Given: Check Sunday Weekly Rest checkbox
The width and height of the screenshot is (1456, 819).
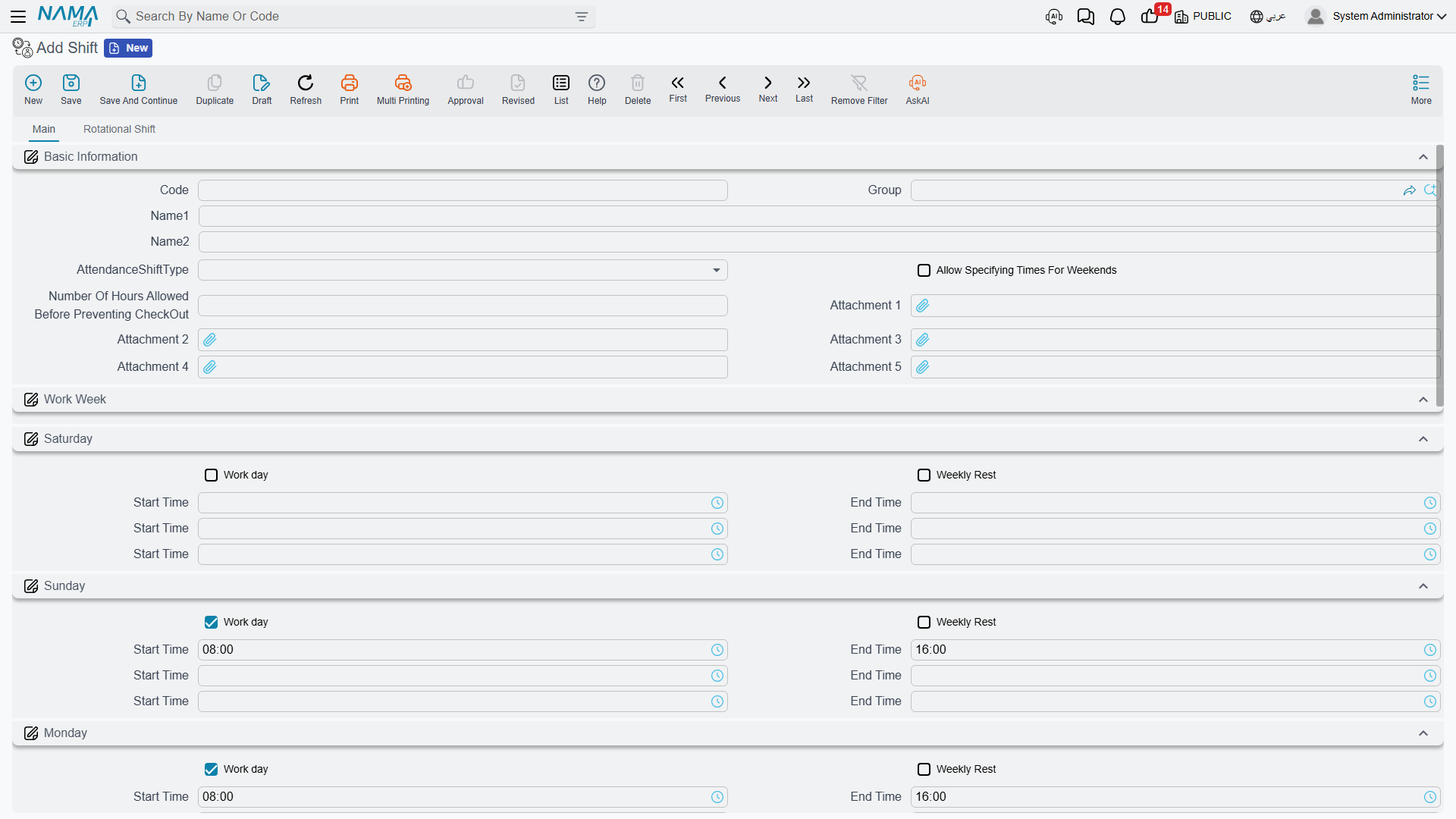Looking at the screenshot, I should click(x=924, y=622).
